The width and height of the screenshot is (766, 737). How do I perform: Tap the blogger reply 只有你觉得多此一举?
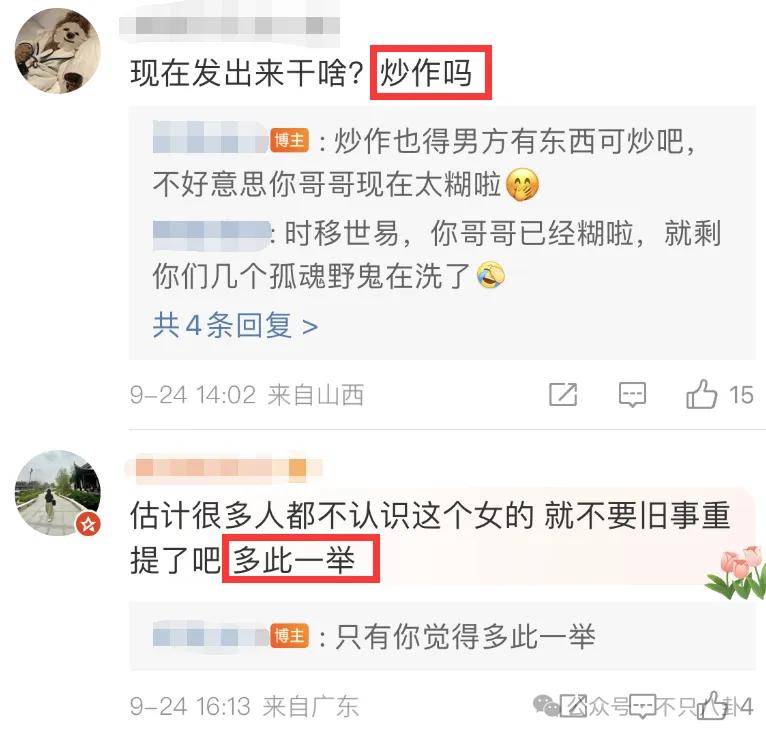pyautogui.click(x=465, y=637)
